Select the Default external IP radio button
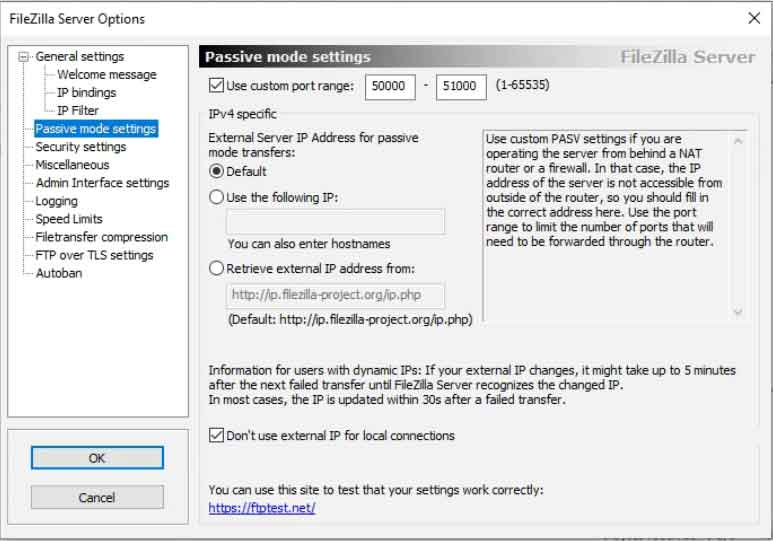The width and height of the screenshot is (773, 541). [x=216, y=172]
